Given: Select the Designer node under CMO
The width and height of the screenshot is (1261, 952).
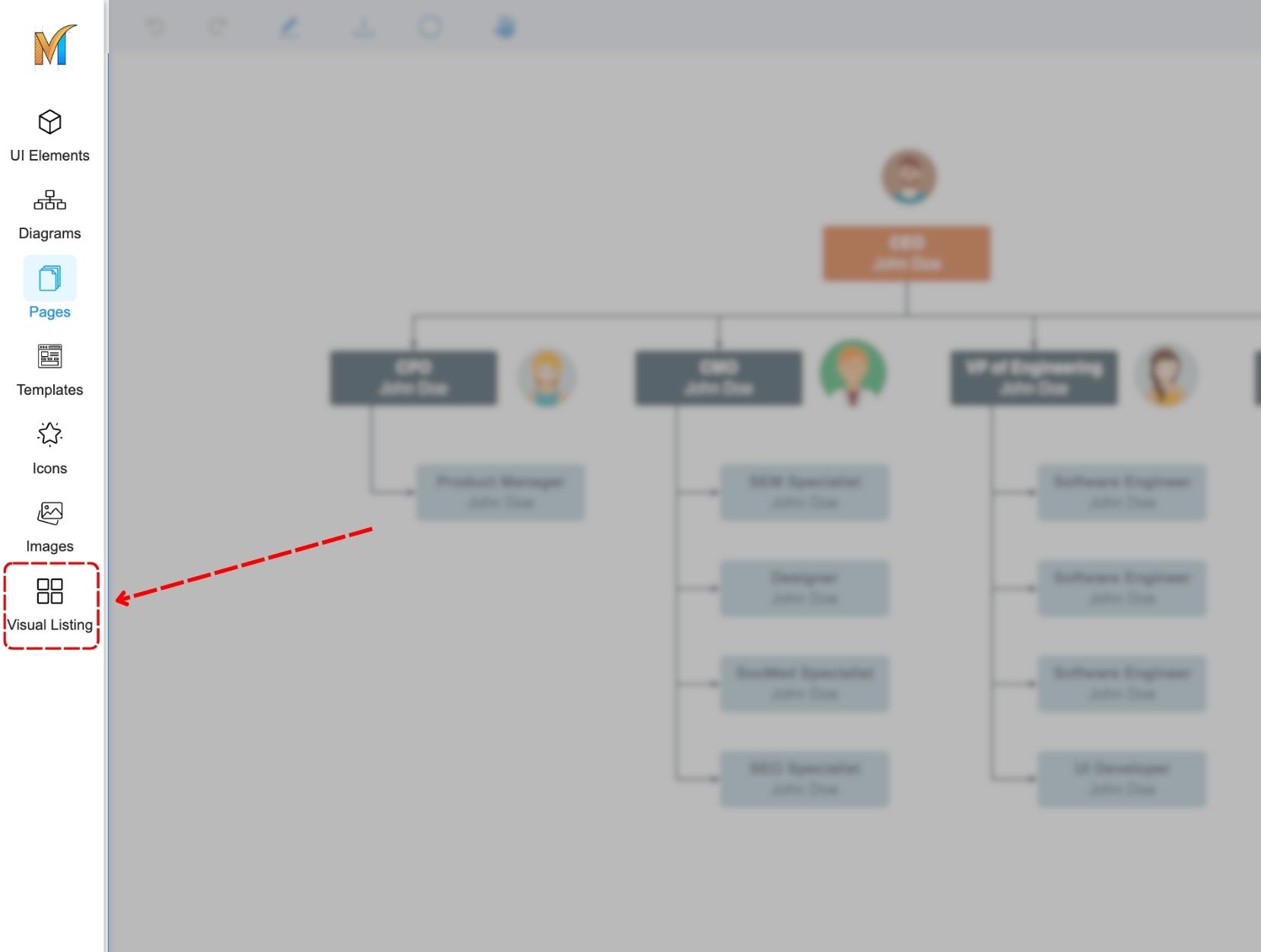Looking at the screenshot, I should coord(804,588).
